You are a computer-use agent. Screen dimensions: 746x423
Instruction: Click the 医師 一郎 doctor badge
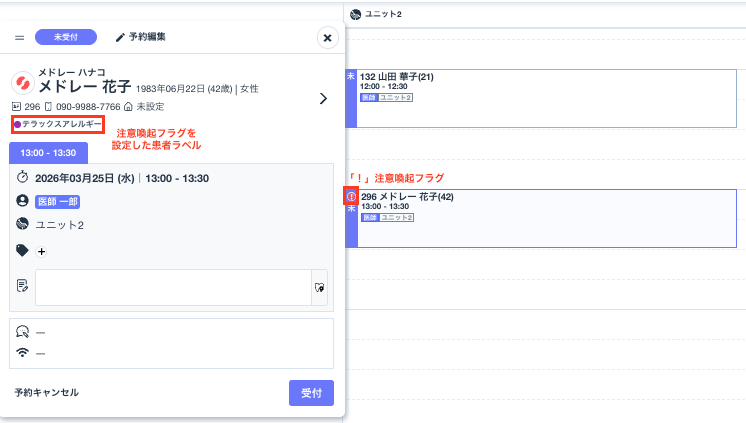click(x=57, y=201)
